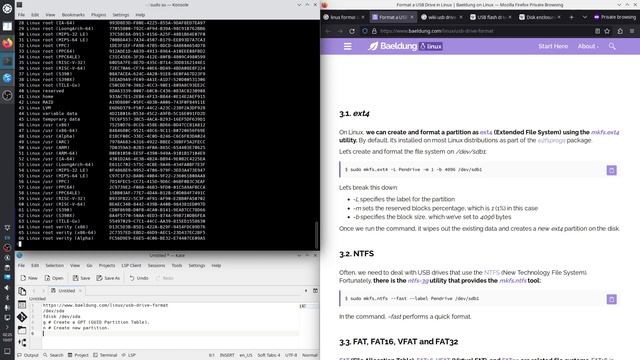Image resolution: width=640 pixels, height=360 pixels.
Task: Open Firefox list all tabs chevron
Action: (x=584, y=17)
